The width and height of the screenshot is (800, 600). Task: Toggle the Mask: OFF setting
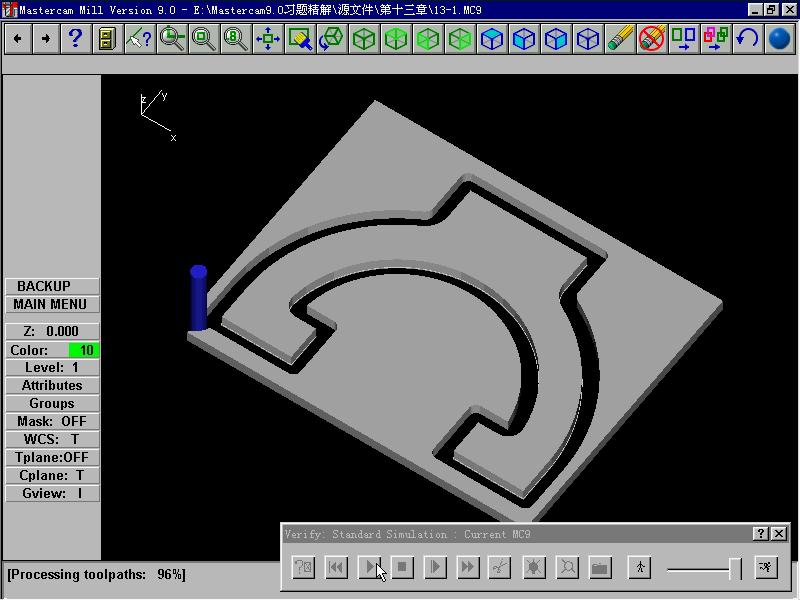pos(52,421)
